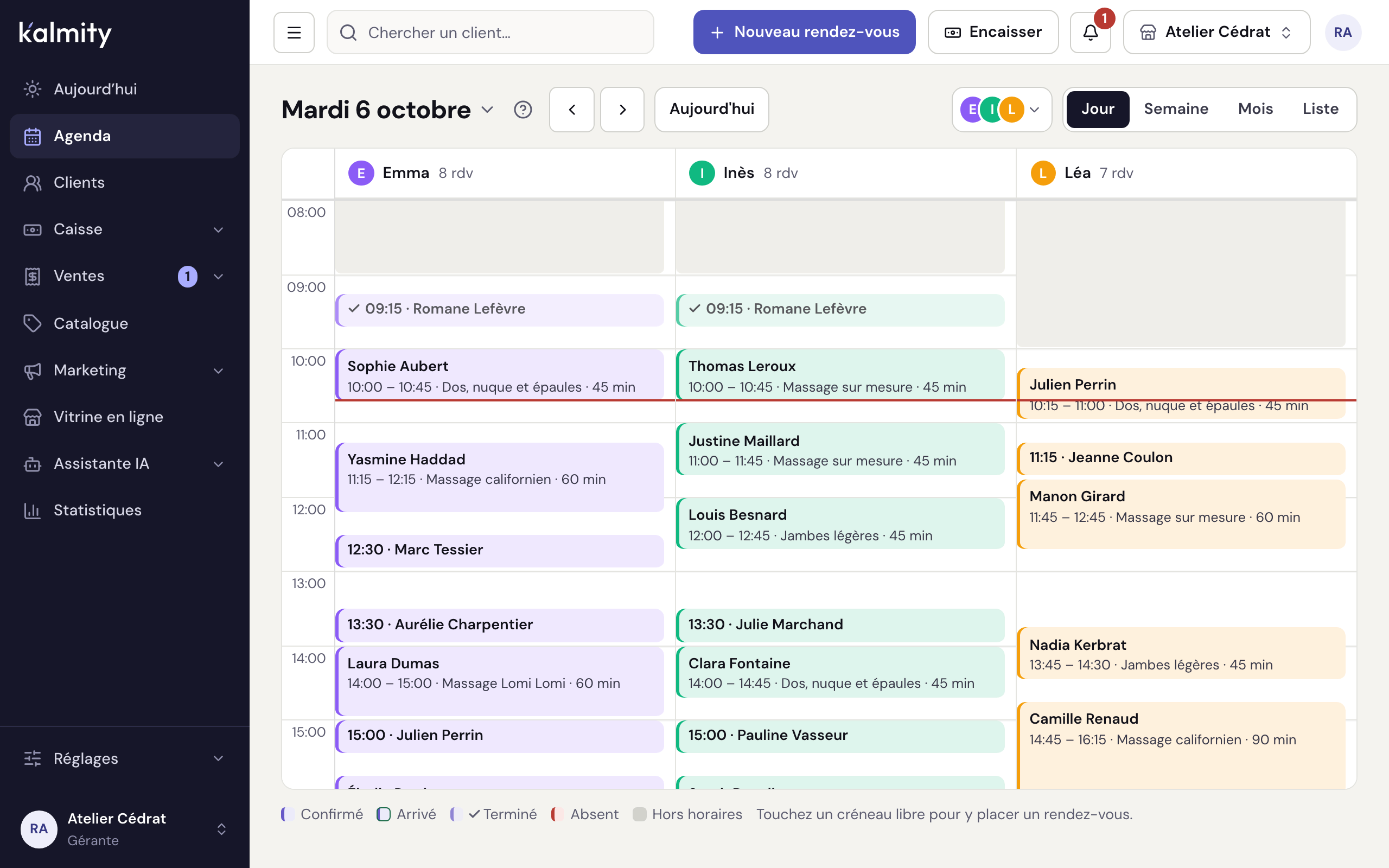The height and width of the screenshot is (868, 1389).
Task: Focus the Chercher un client search field
Action: click(490, 33)
